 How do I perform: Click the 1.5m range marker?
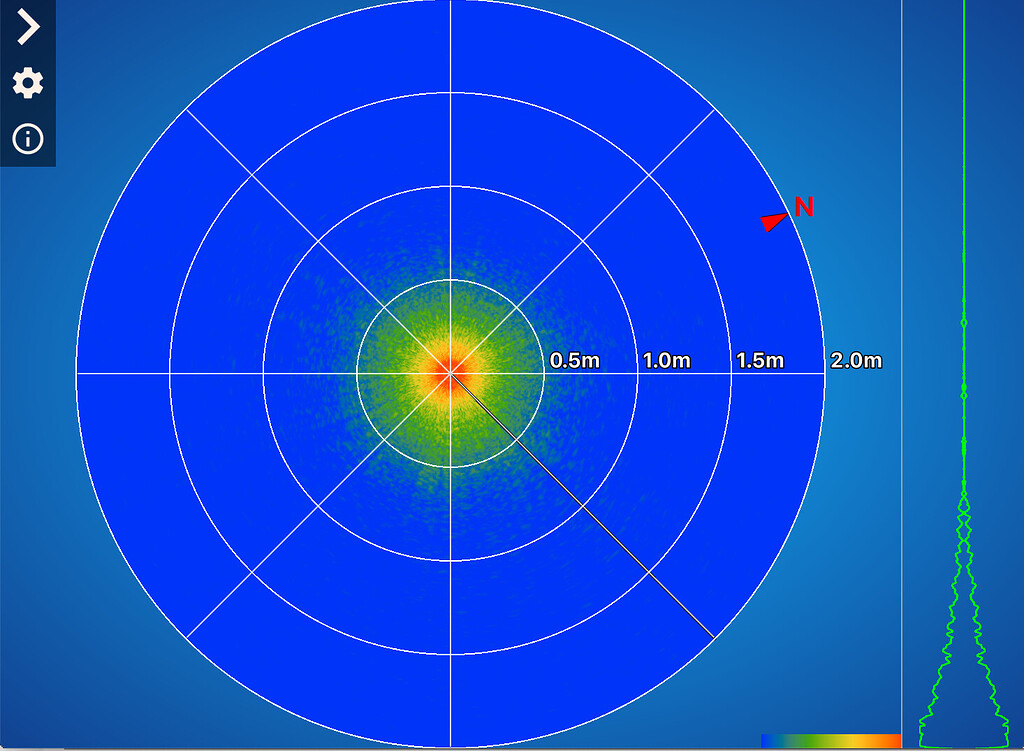point(762,361)
